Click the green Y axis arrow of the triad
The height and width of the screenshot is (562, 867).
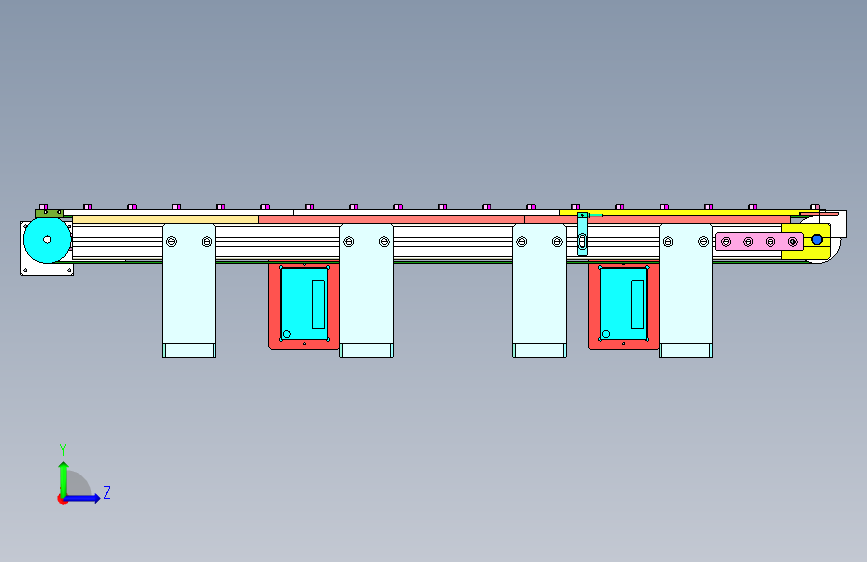63,478
